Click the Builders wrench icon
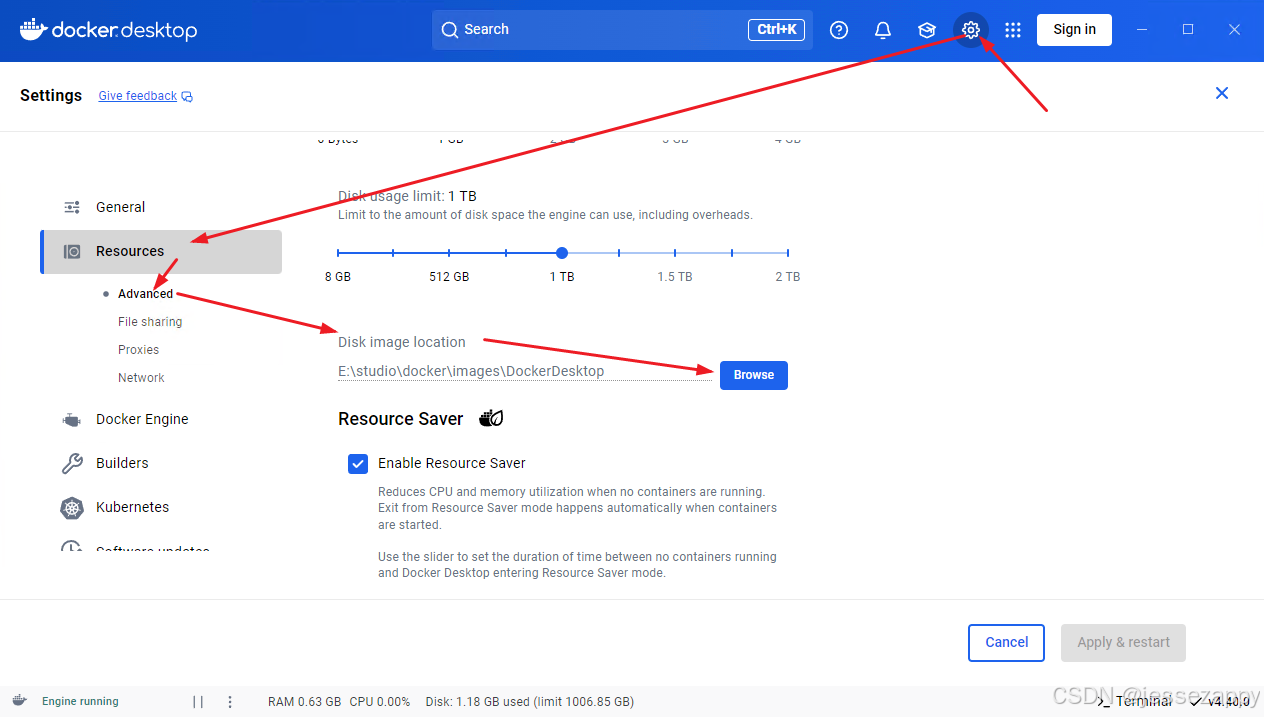The image size is (1264, 717). (72, 463)
